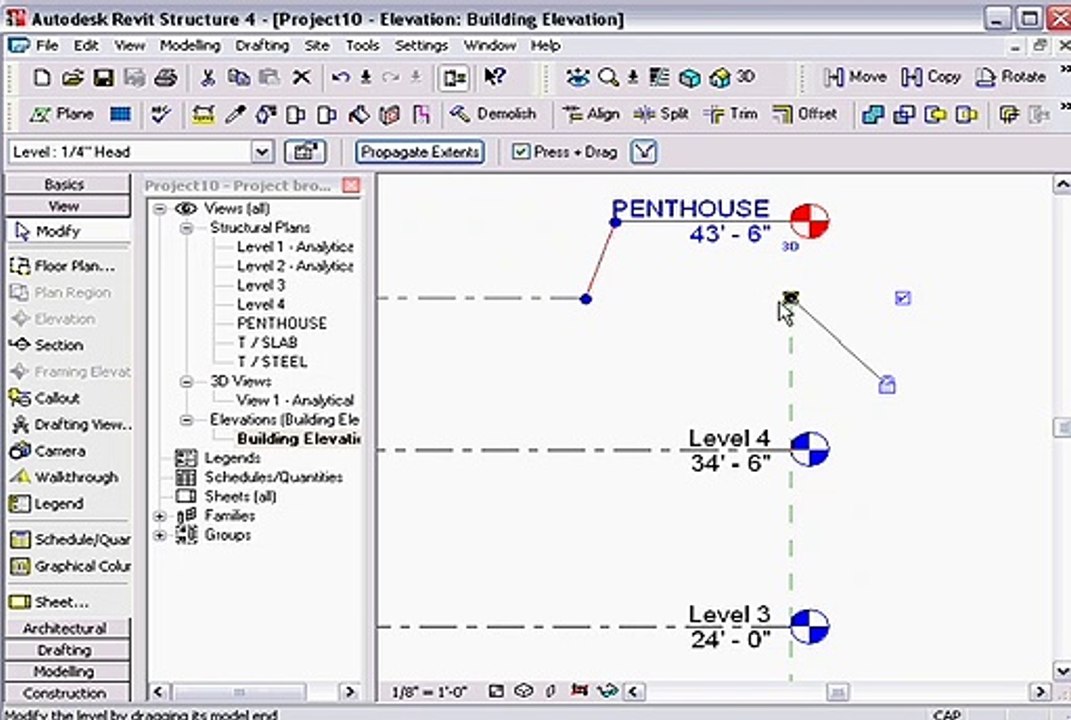Click the view scale 1/8" = 1'-0"
The width and height of the screenshot is (1071, 720).
coord(429,692)
